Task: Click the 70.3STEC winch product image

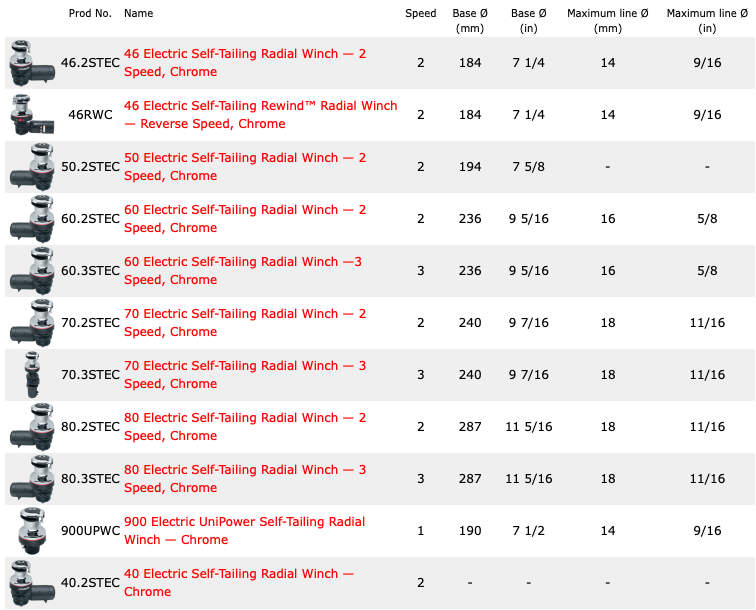Action: point(30,374)
